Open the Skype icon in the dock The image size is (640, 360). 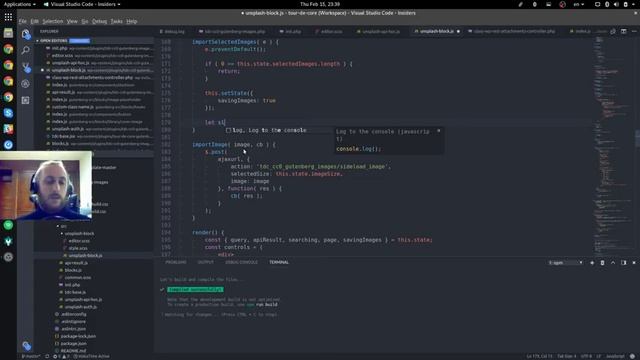(x=8, y=113)
